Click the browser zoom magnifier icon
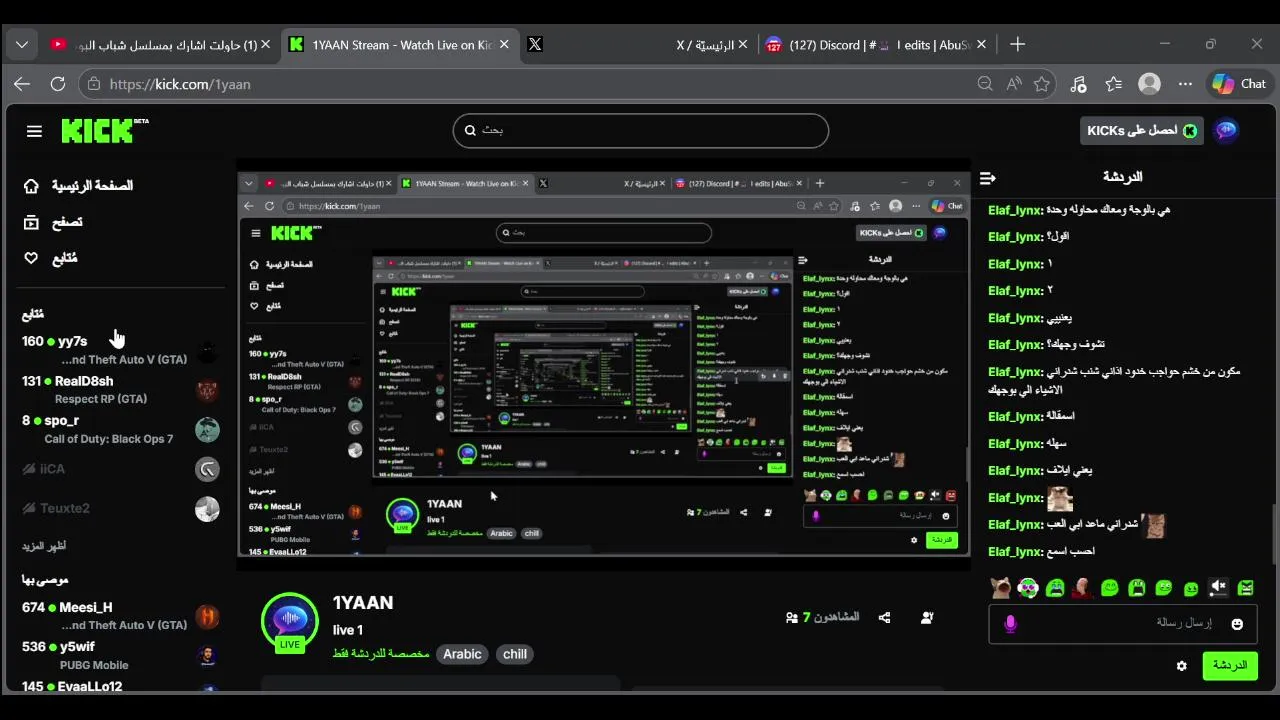This screenshot has height=720, width=1280. pyautogui.click(x=985, y=84)
